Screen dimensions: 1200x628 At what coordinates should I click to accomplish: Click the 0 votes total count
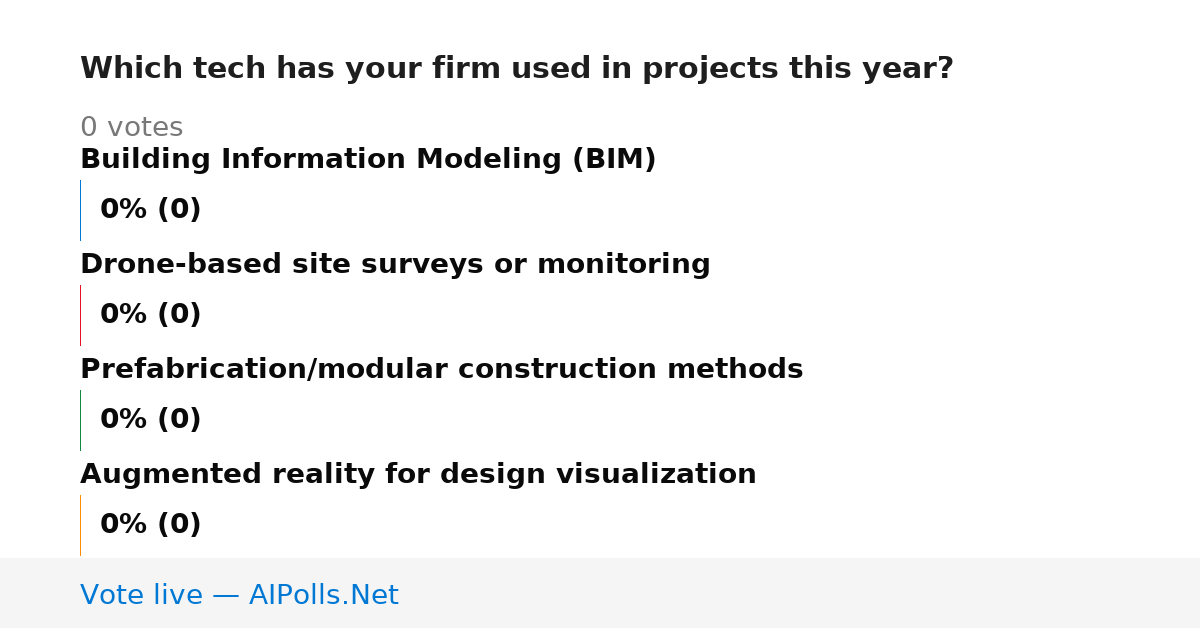pos(131,128)
